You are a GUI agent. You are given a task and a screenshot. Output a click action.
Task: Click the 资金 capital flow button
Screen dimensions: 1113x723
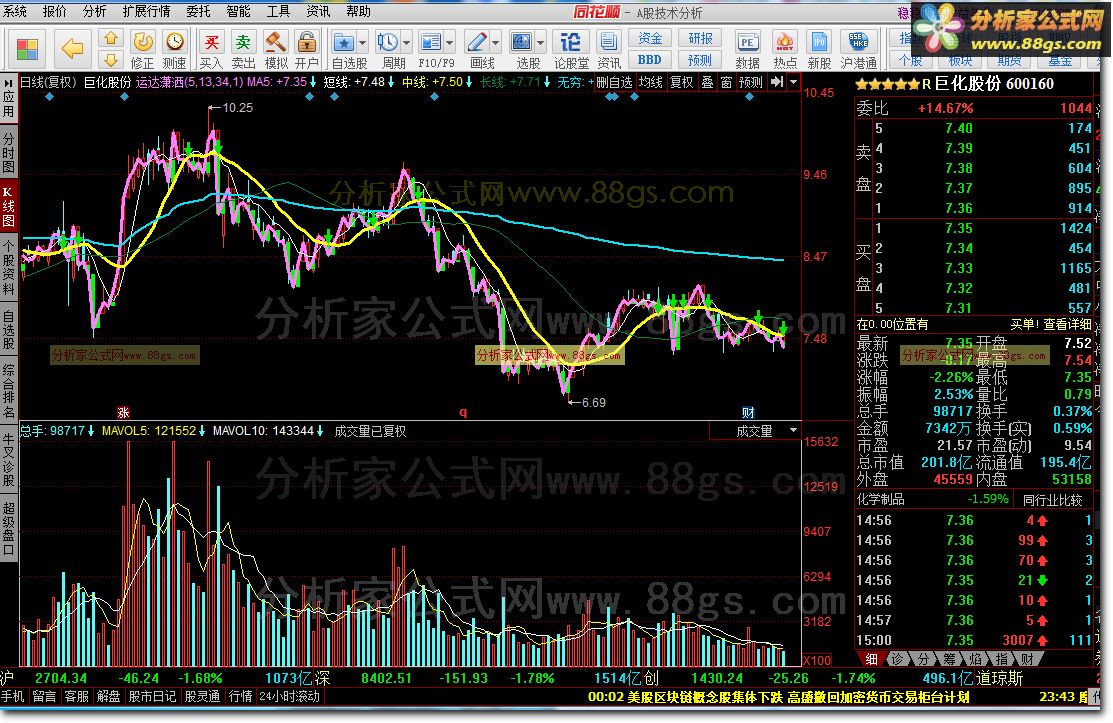coord(649,38)
